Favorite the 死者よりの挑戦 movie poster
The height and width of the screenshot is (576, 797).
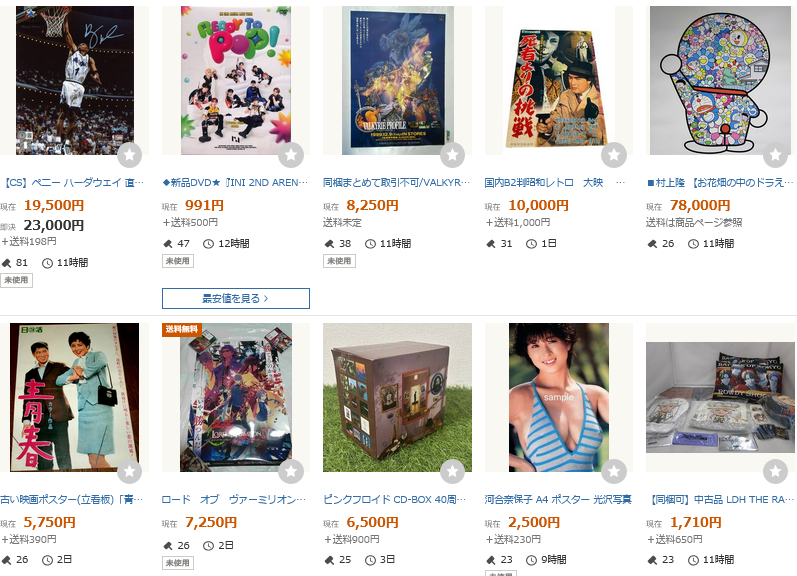click(x=614, y=155)
